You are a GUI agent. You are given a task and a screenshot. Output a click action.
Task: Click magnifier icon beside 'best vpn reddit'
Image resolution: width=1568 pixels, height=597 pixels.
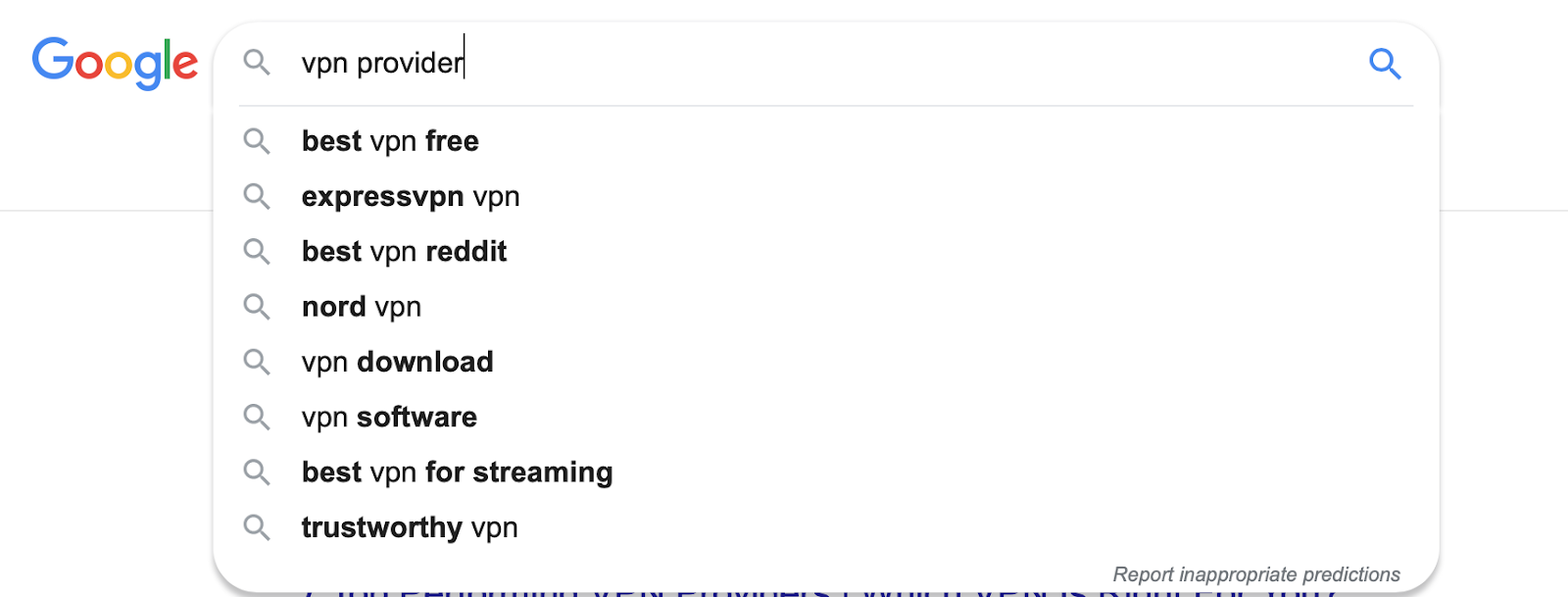[x=257, y=251]
